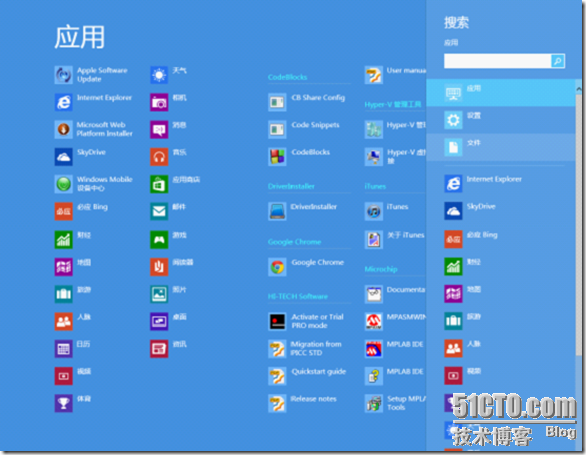Open the Weather sun app
Screen dimensions: 586x455
tap(169, 75)
